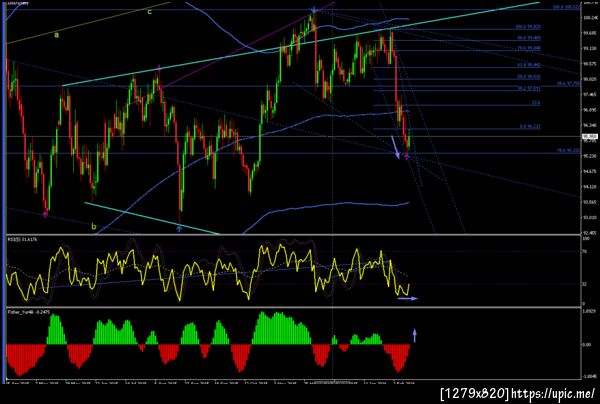Click the Fibonacci 50.0 level label

point(529,77)
